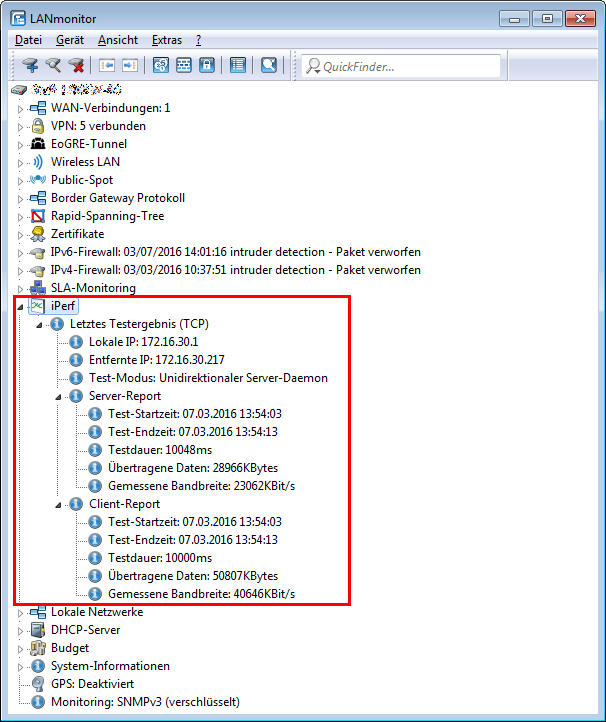Click the rightmost magnifier toolbar icon
This screenshot has height=722, width=606.
pyautogui.click(x=268, y=66)
